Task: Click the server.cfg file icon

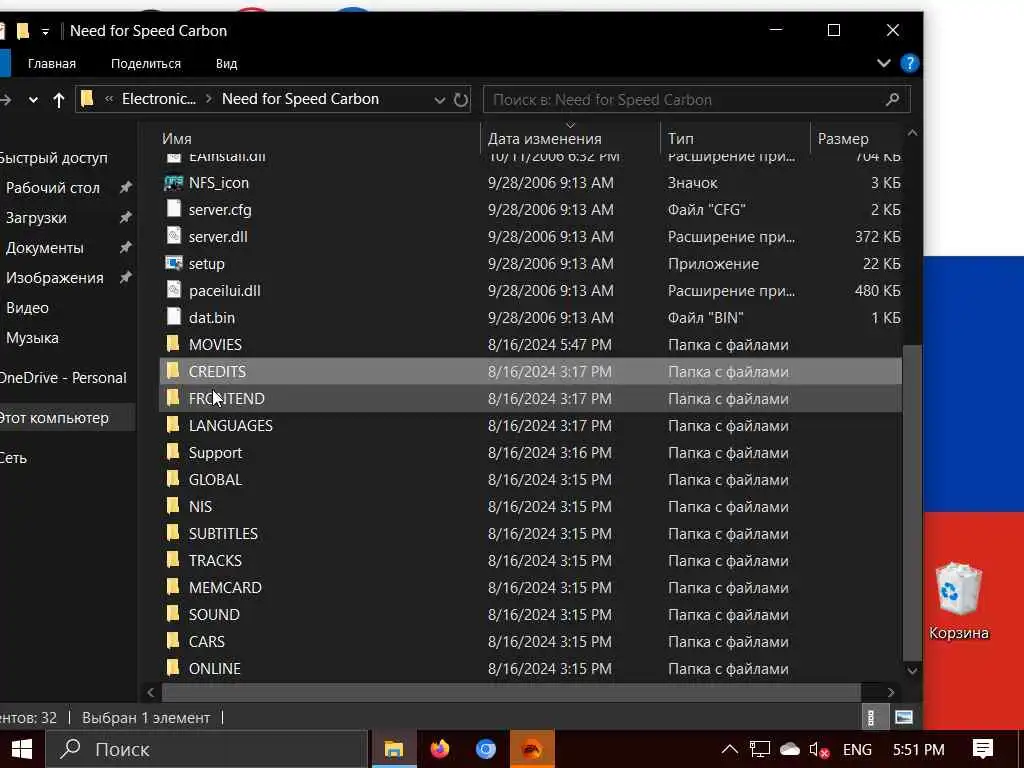Action: [x=173, y=210]
